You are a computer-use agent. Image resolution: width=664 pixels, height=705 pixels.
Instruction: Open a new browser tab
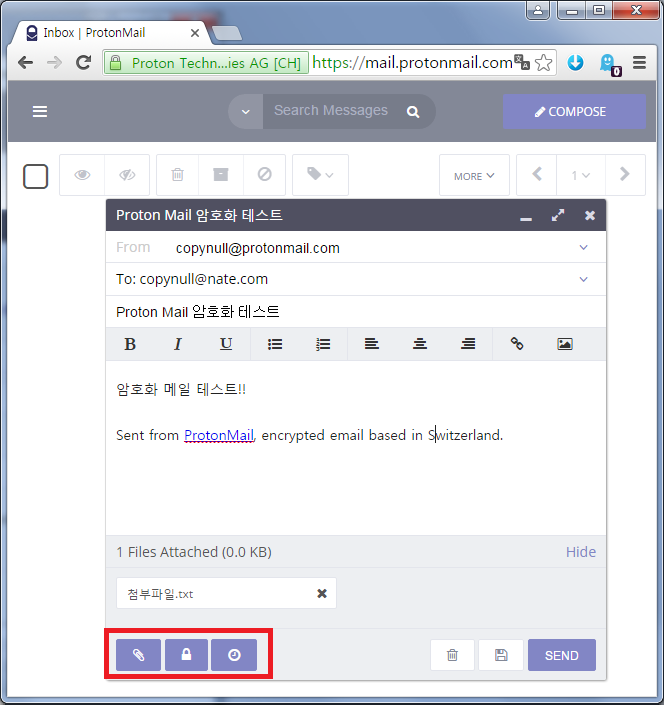point(227,33)
